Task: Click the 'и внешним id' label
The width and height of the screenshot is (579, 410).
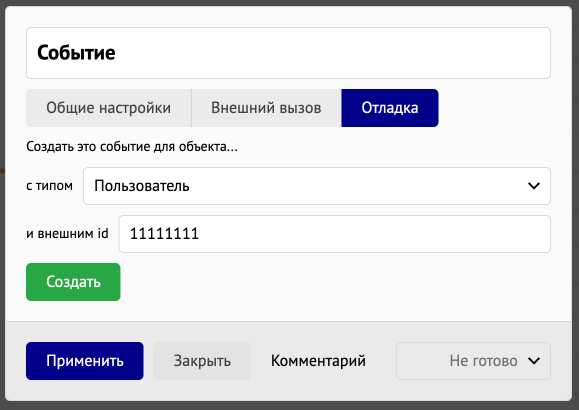Action: click(67, 233)
